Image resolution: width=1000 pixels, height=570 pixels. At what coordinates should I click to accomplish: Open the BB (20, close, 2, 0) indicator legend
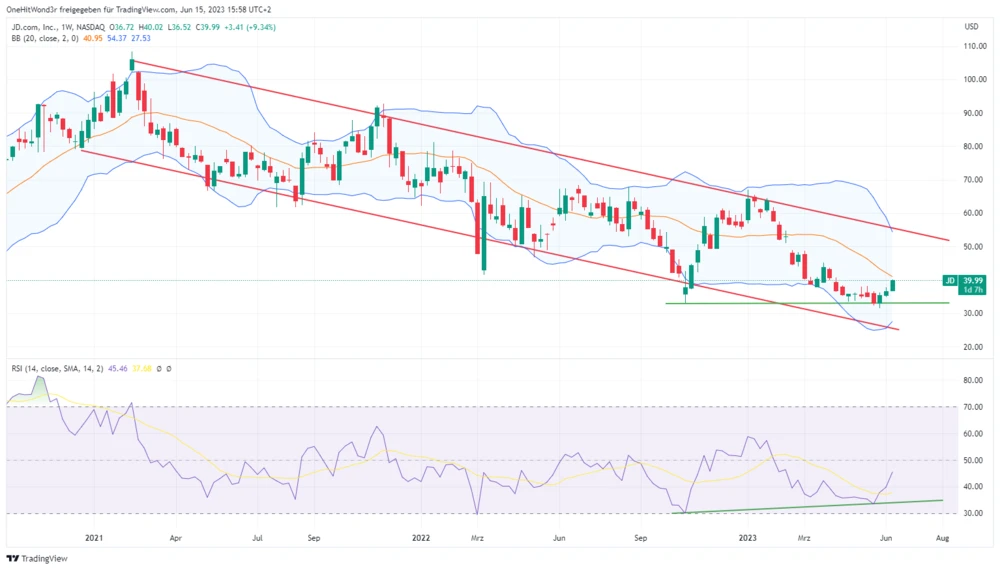[47, 38]
